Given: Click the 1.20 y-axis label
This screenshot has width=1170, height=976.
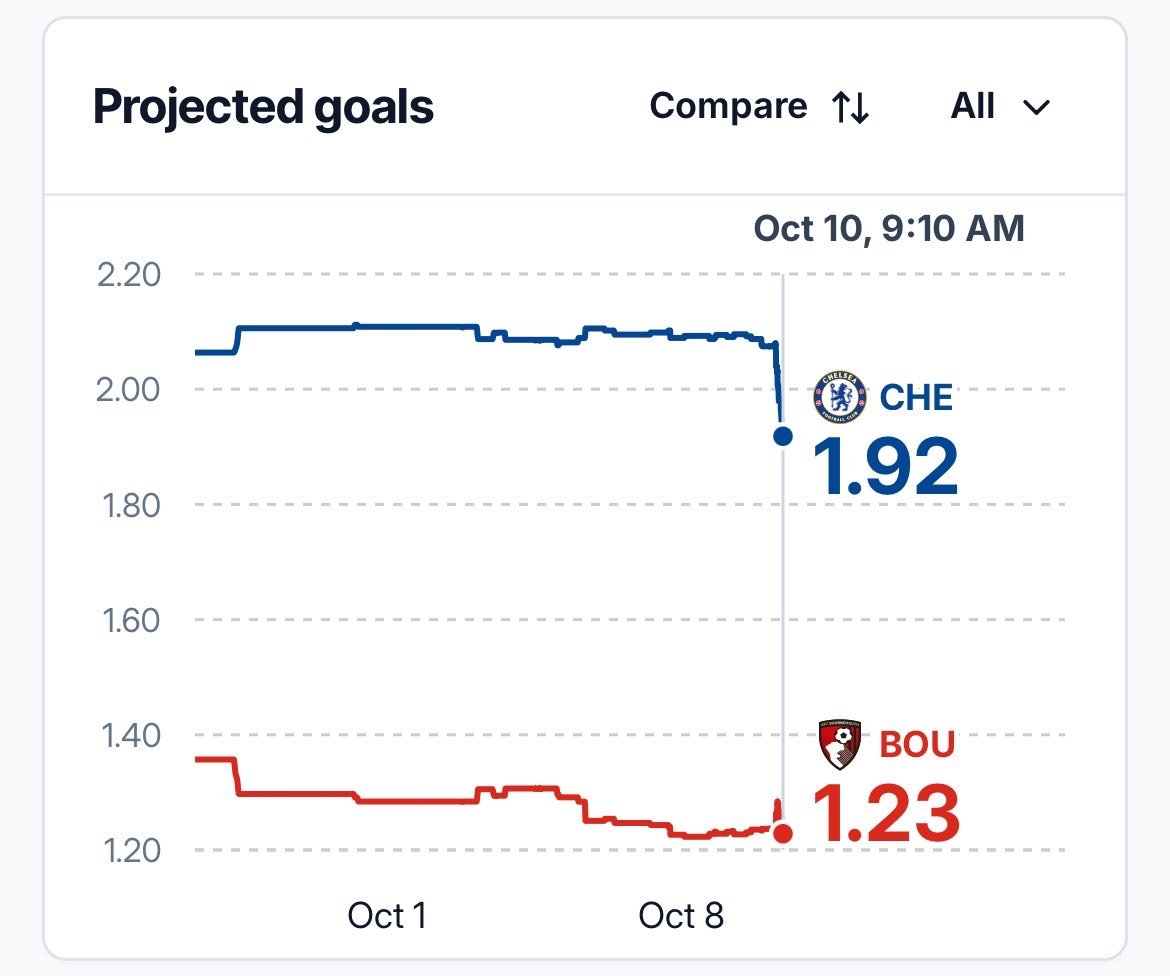Looking at the screenshot, I should point(131,851).
